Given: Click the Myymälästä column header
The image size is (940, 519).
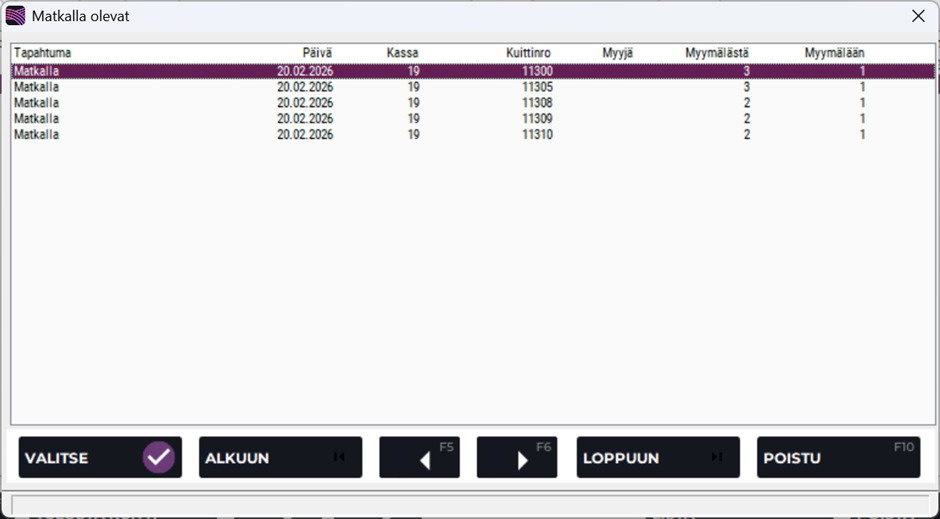Looking at the screenshot, I should click(717, 52).
